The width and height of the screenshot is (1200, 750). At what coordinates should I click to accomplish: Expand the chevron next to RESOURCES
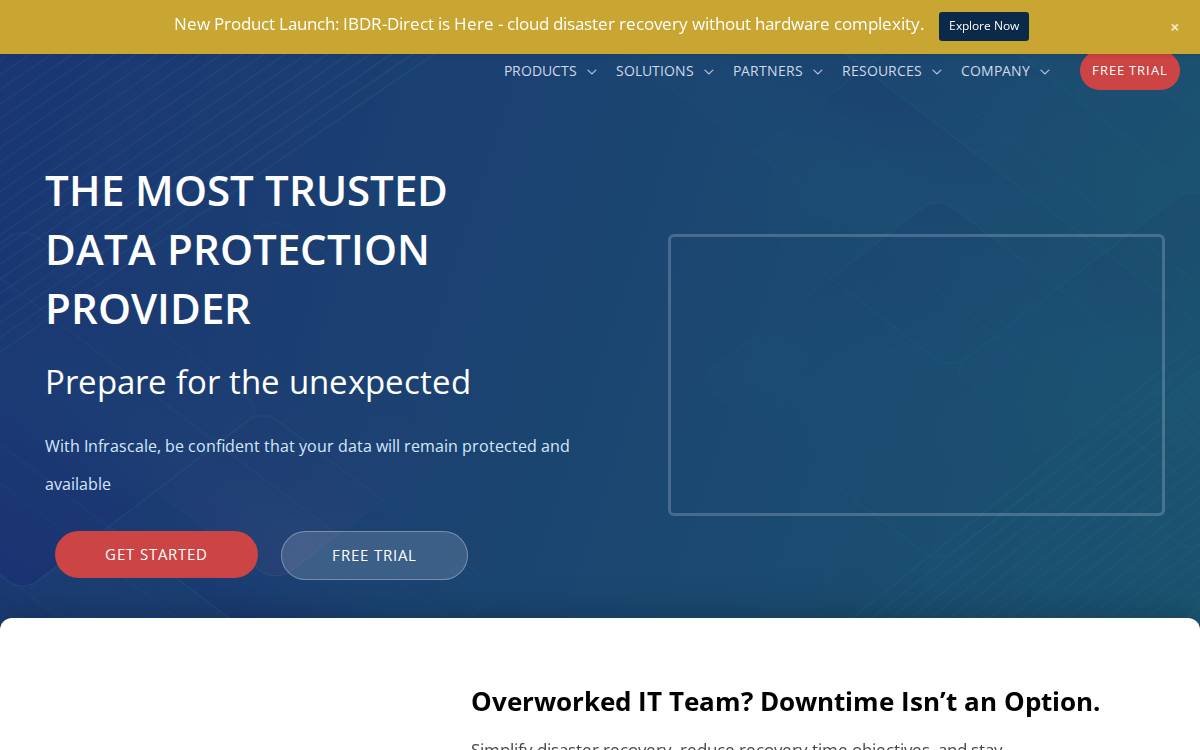point(936,72)
